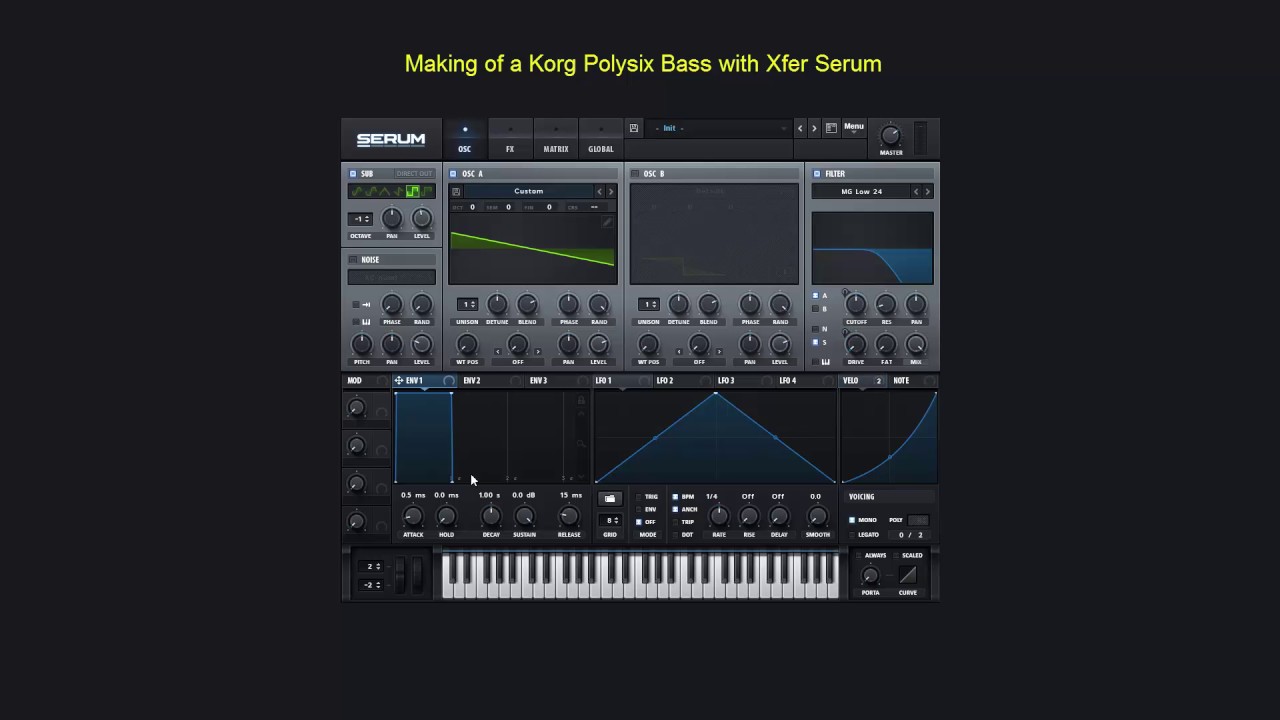Click the filter Res knob

tap(885, 304)
